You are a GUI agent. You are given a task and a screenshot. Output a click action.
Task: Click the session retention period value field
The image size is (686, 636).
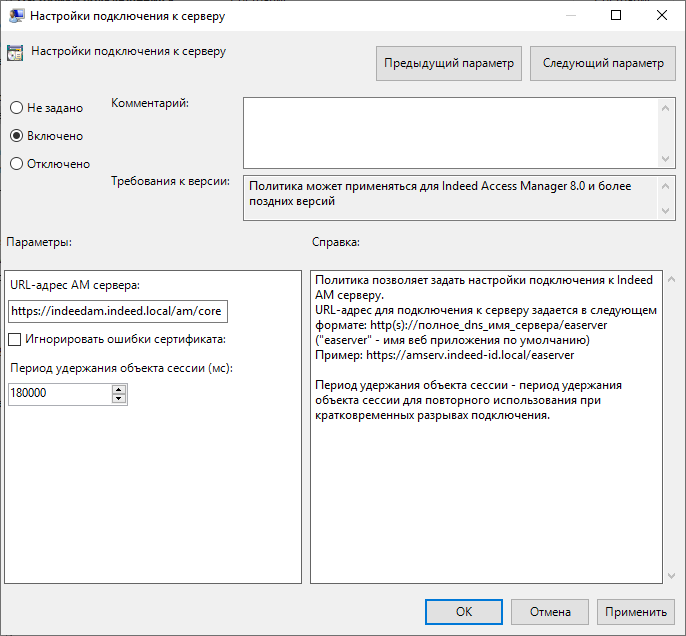click(x=58, y=394)
